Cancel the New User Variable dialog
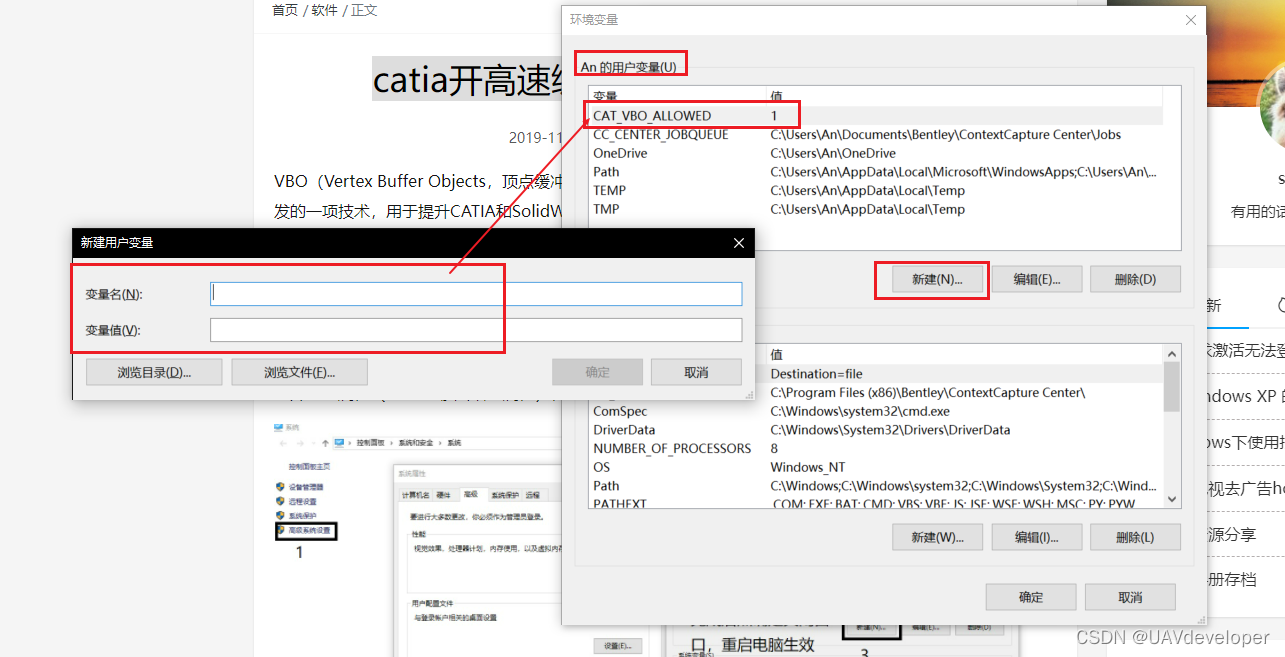 click(x=696, y=372)
